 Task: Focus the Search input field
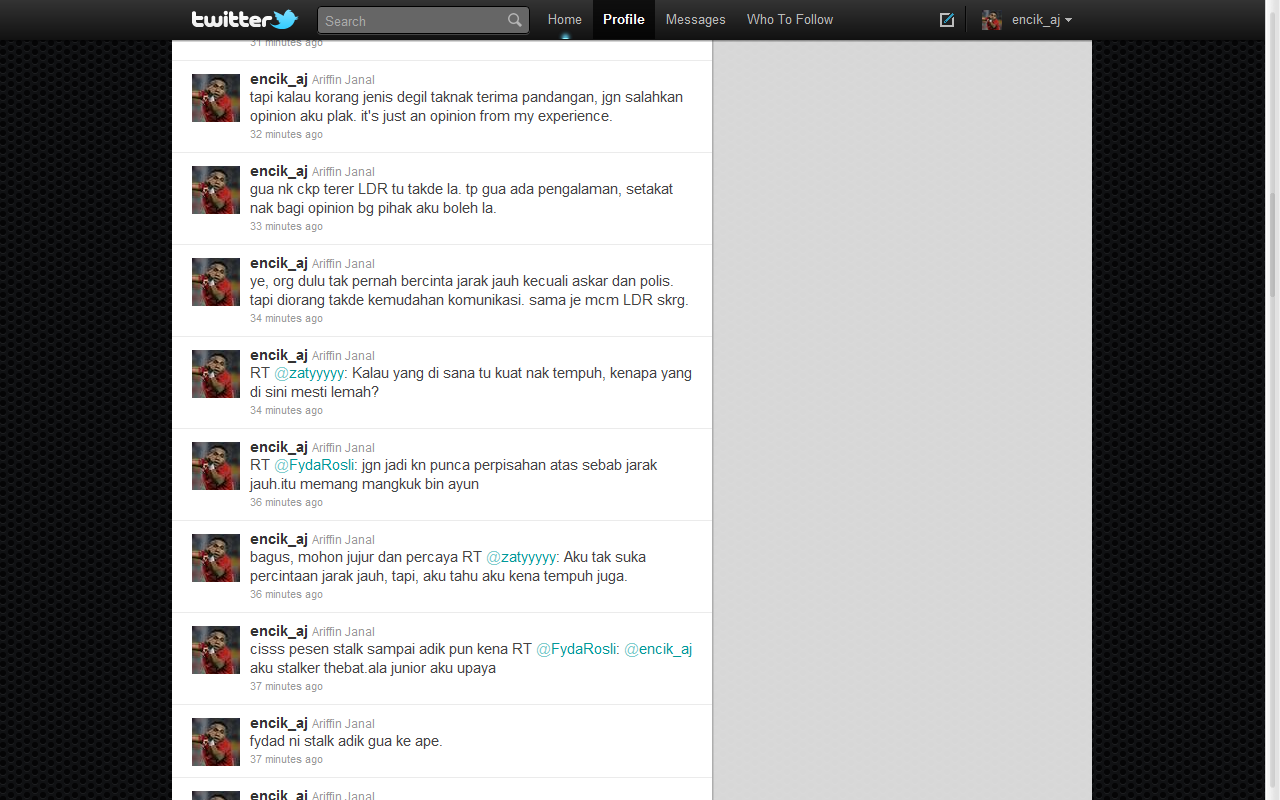tap(423, 20)
